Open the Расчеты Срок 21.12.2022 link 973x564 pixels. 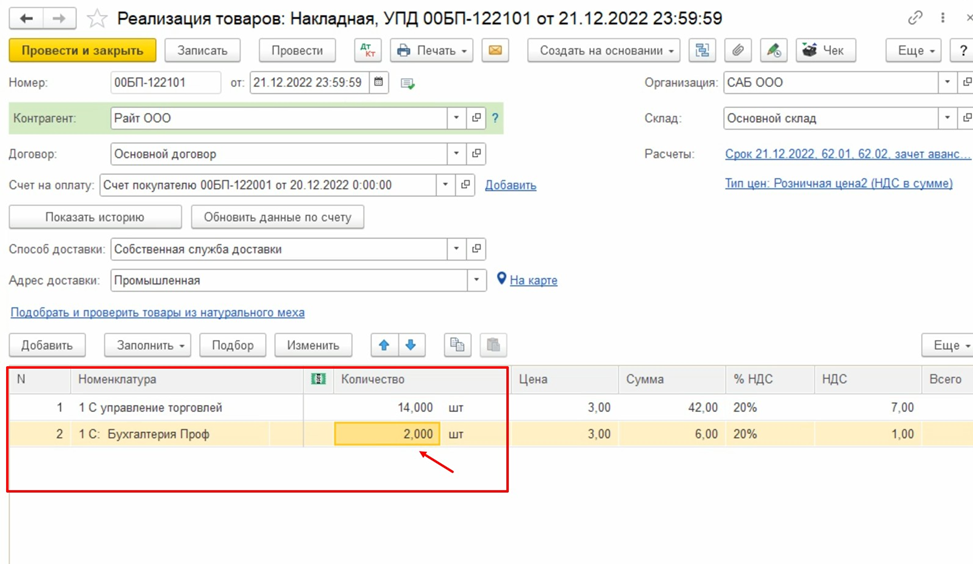coord(848,154)
